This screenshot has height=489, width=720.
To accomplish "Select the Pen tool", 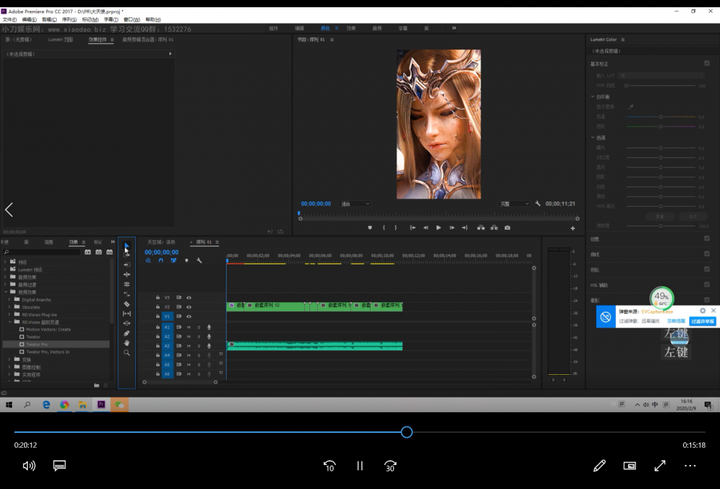I will [x=127, y=333].
